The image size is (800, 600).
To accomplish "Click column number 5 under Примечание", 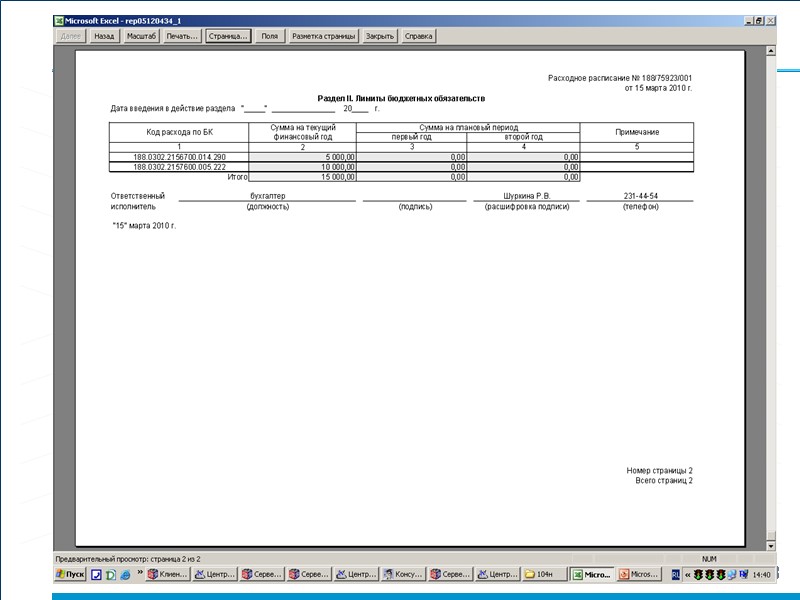I will (637, 147).
